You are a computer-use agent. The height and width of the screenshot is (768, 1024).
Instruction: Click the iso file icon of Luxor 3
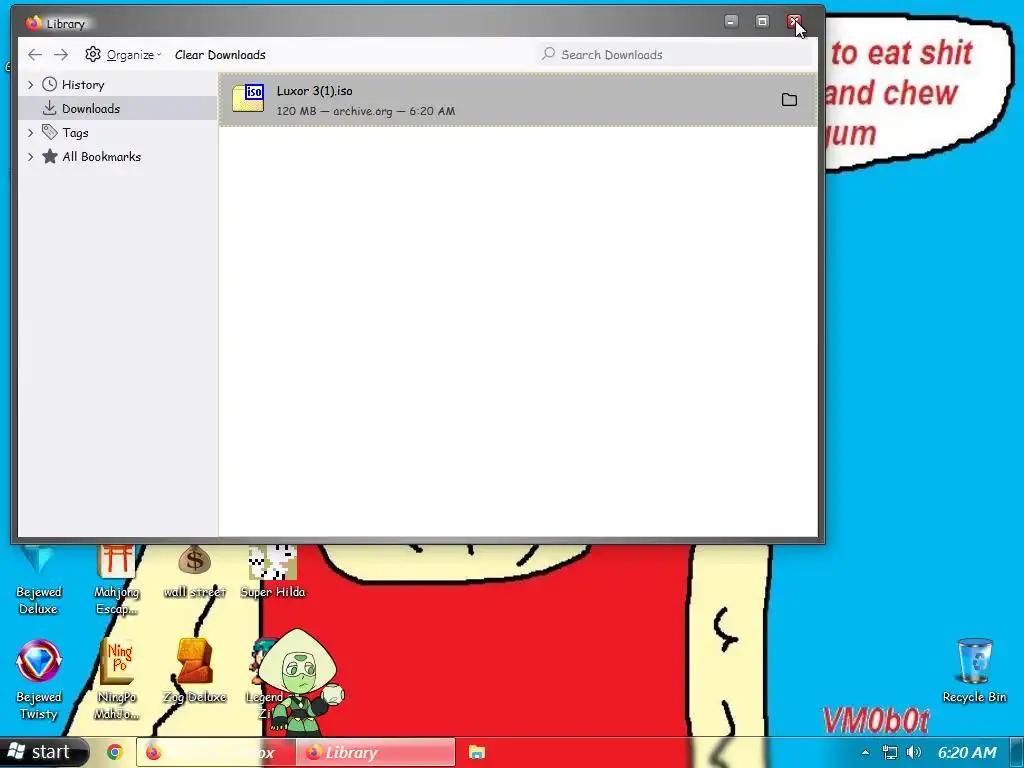(x=248, y=99)
